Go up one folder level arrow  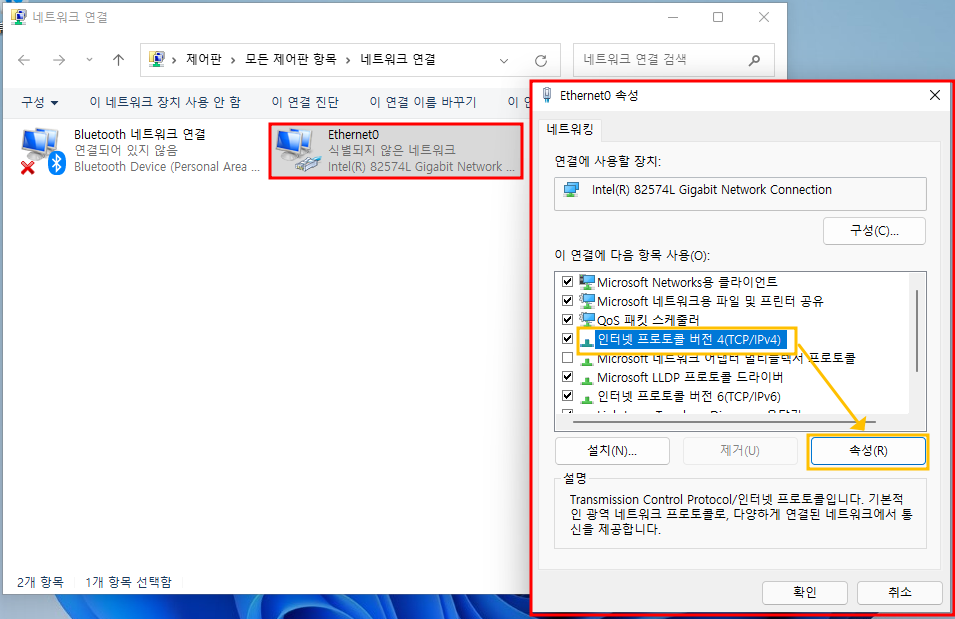(x=118, y=60)
